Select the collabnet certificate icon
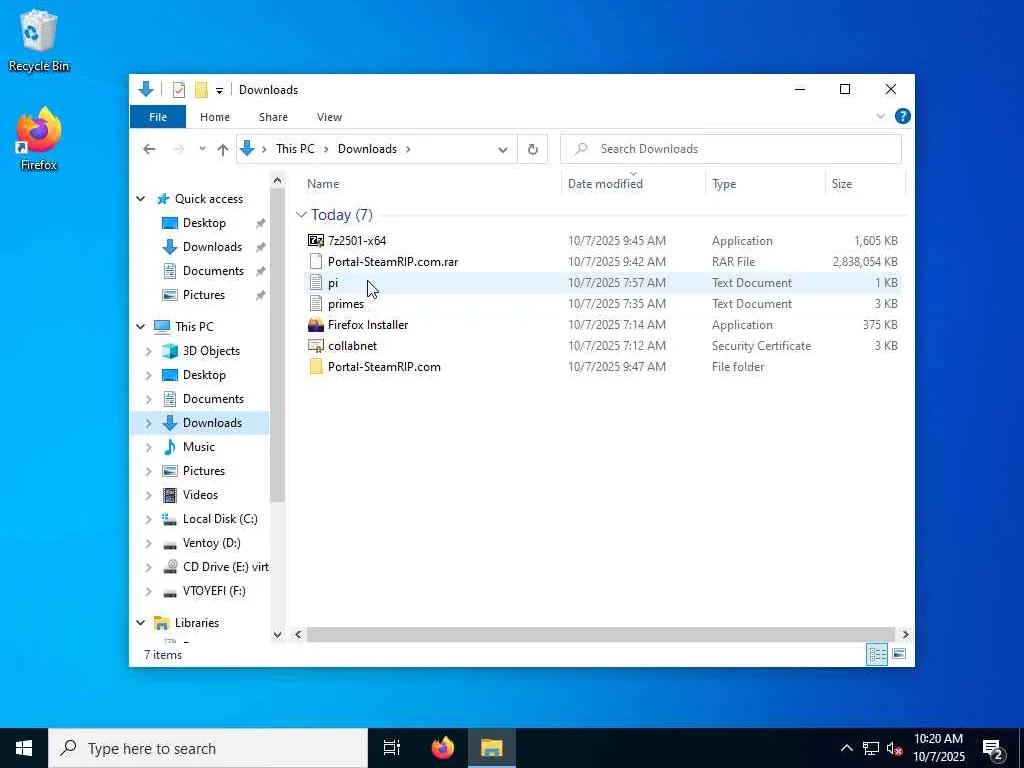 coord(315,345)
